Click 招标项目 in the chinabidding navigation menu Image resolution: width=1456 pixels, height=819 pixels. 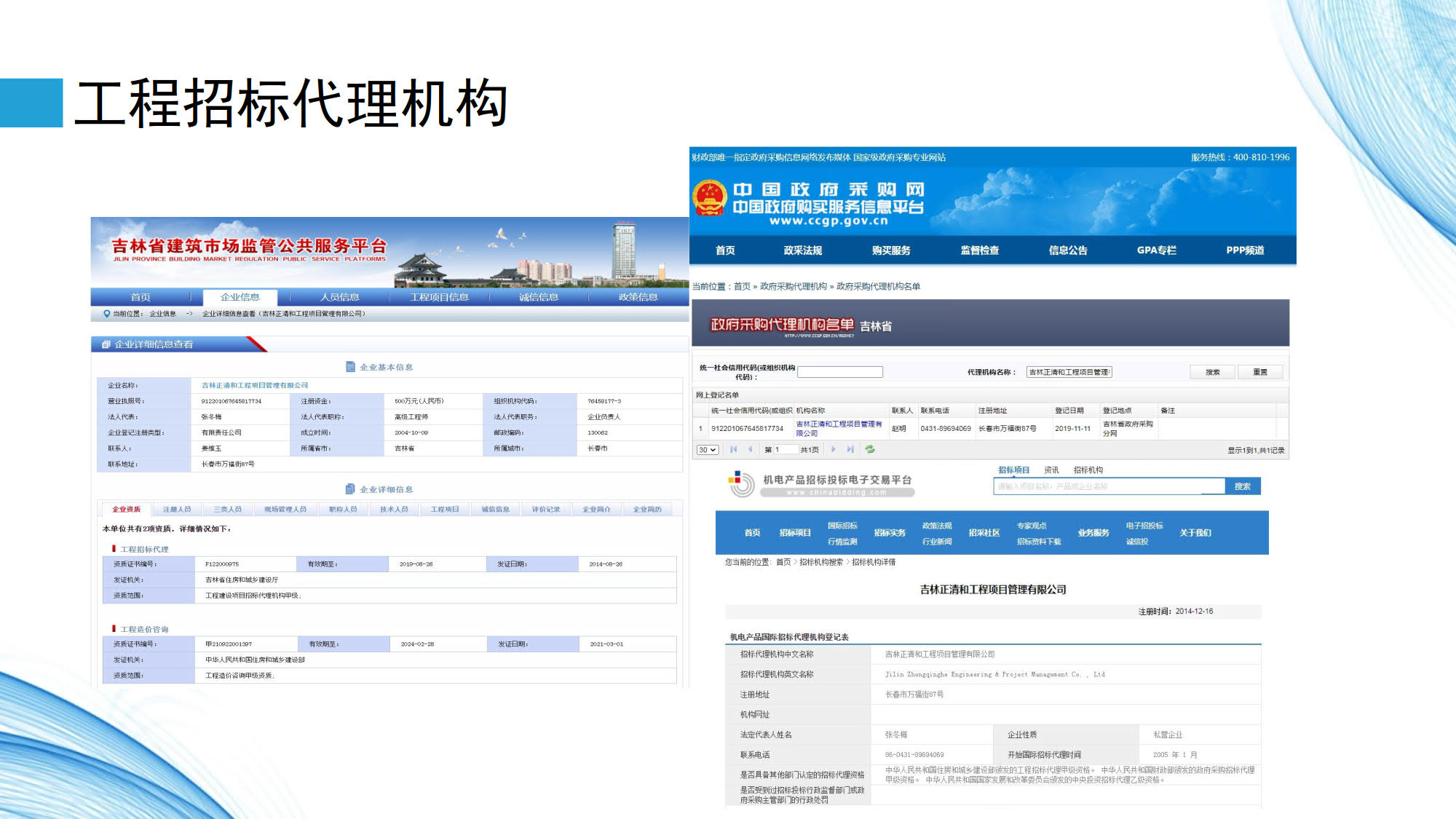(x=795, y=532)
